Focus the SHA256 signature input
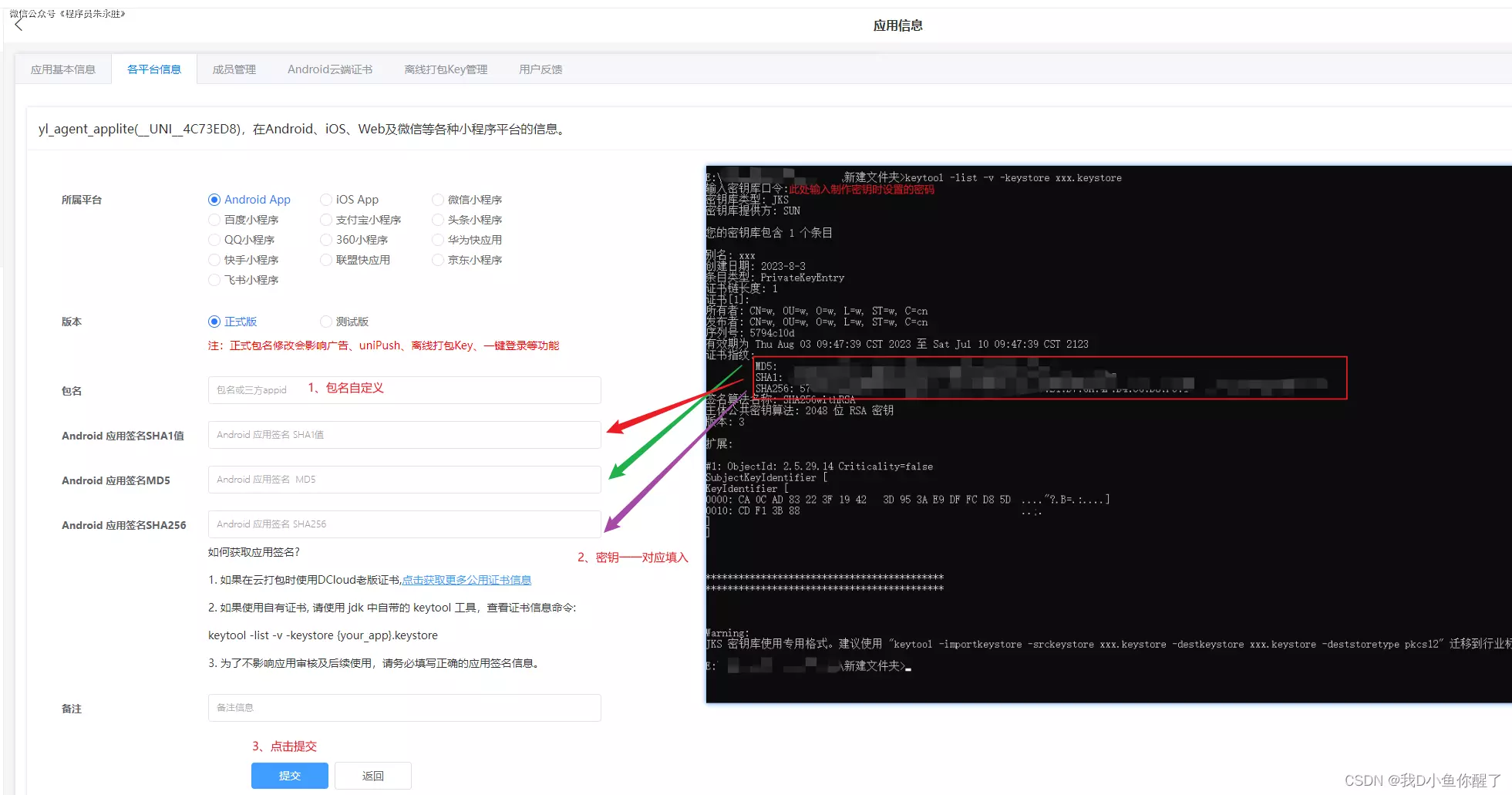 pos(404,524)
